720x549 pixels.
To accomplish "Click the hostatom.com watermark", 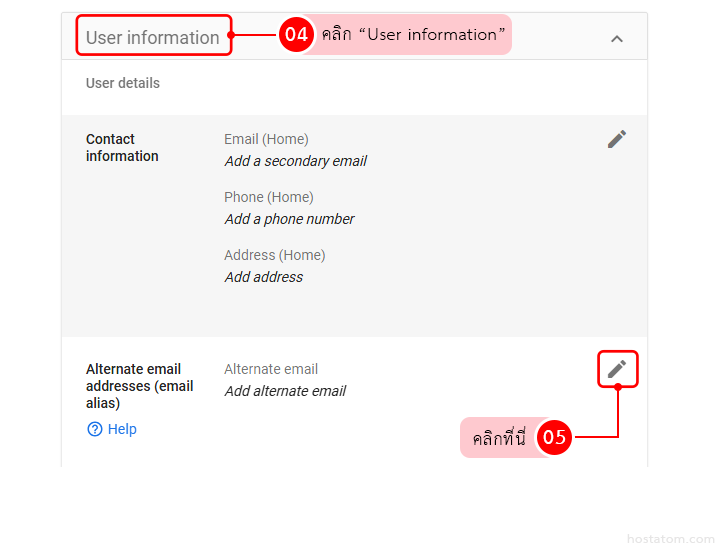I will click(669, 539).
